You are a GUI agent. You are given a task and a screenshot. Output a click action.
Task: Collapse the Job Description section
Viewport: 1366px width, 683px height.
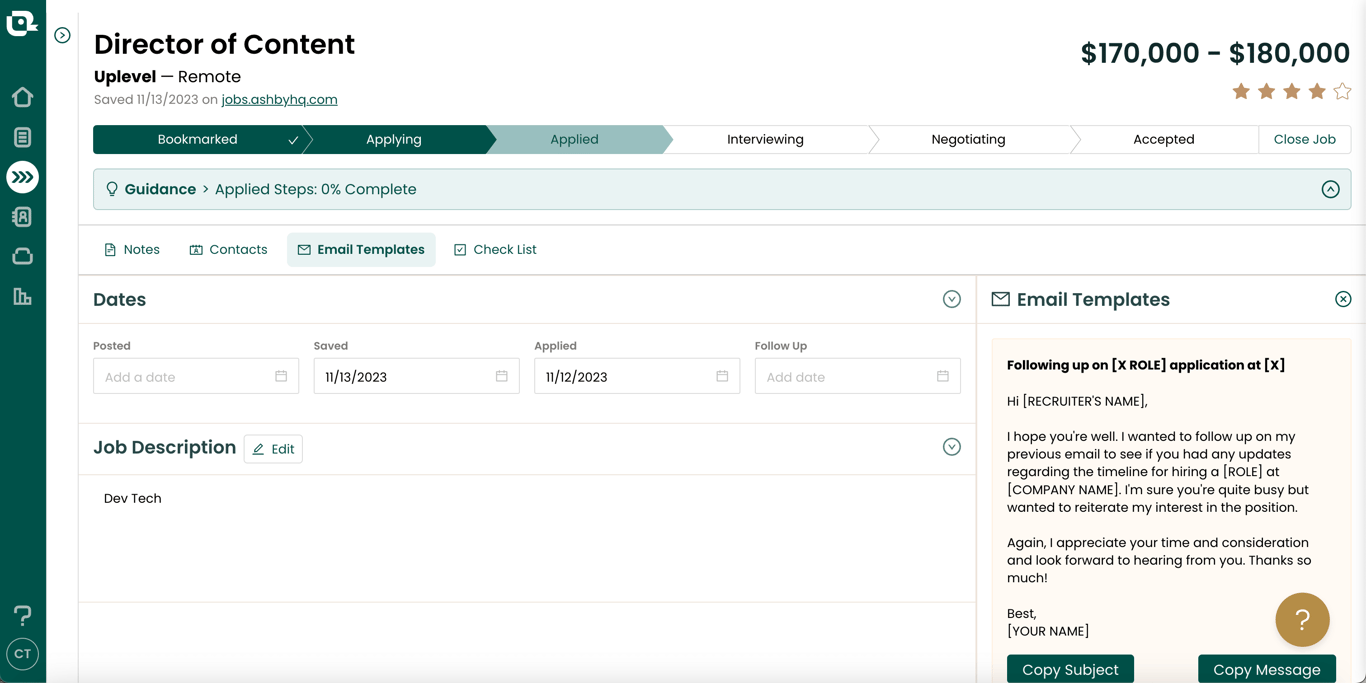pyautogui.click(x=951, y=447)
